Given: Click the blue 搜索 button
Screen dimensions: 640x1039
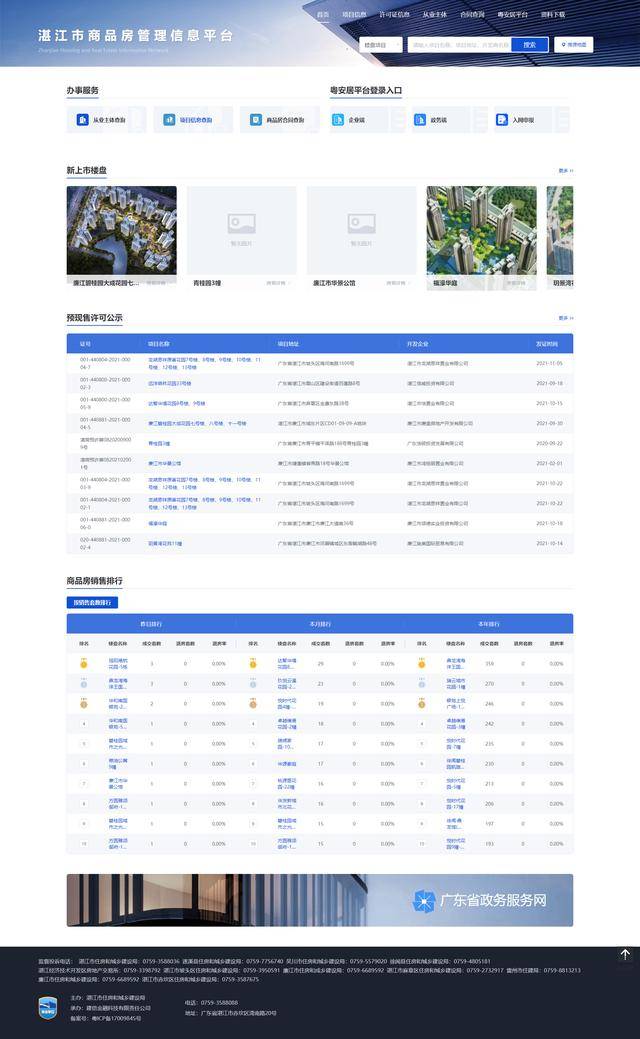Looking at the screenshot, I should tap(529, 45).
